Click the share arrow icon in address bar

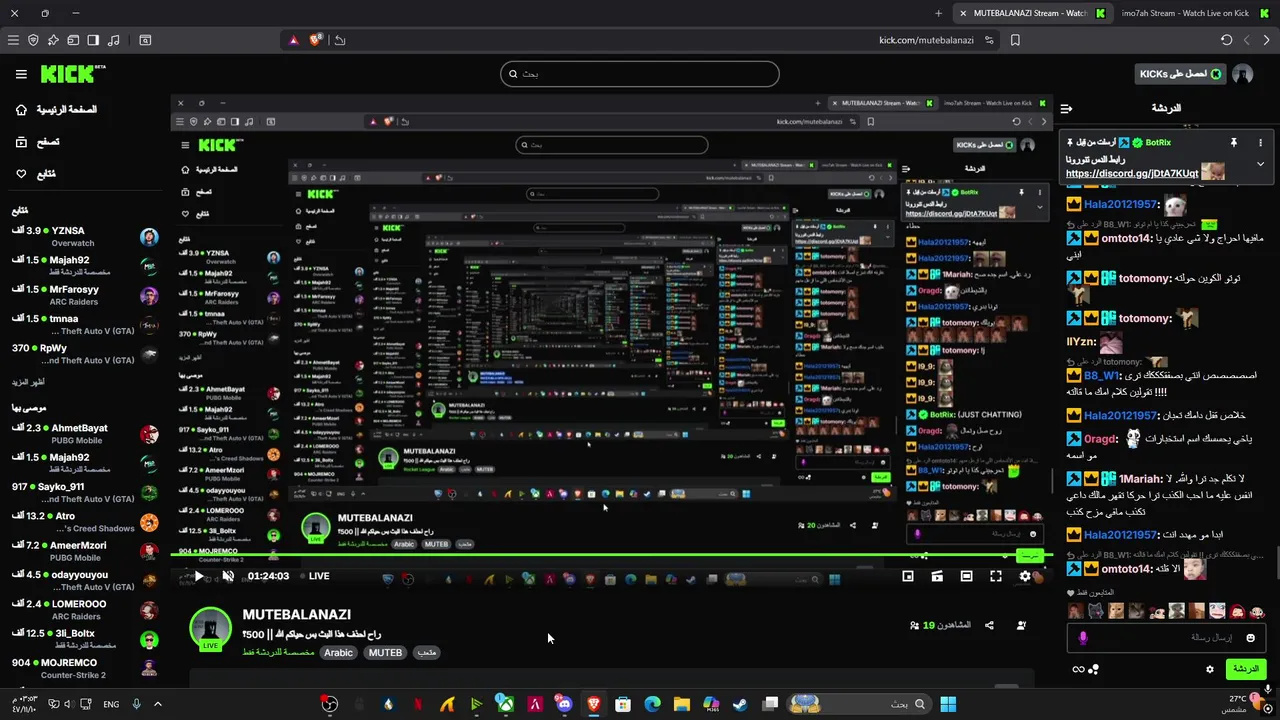(340, 40)
